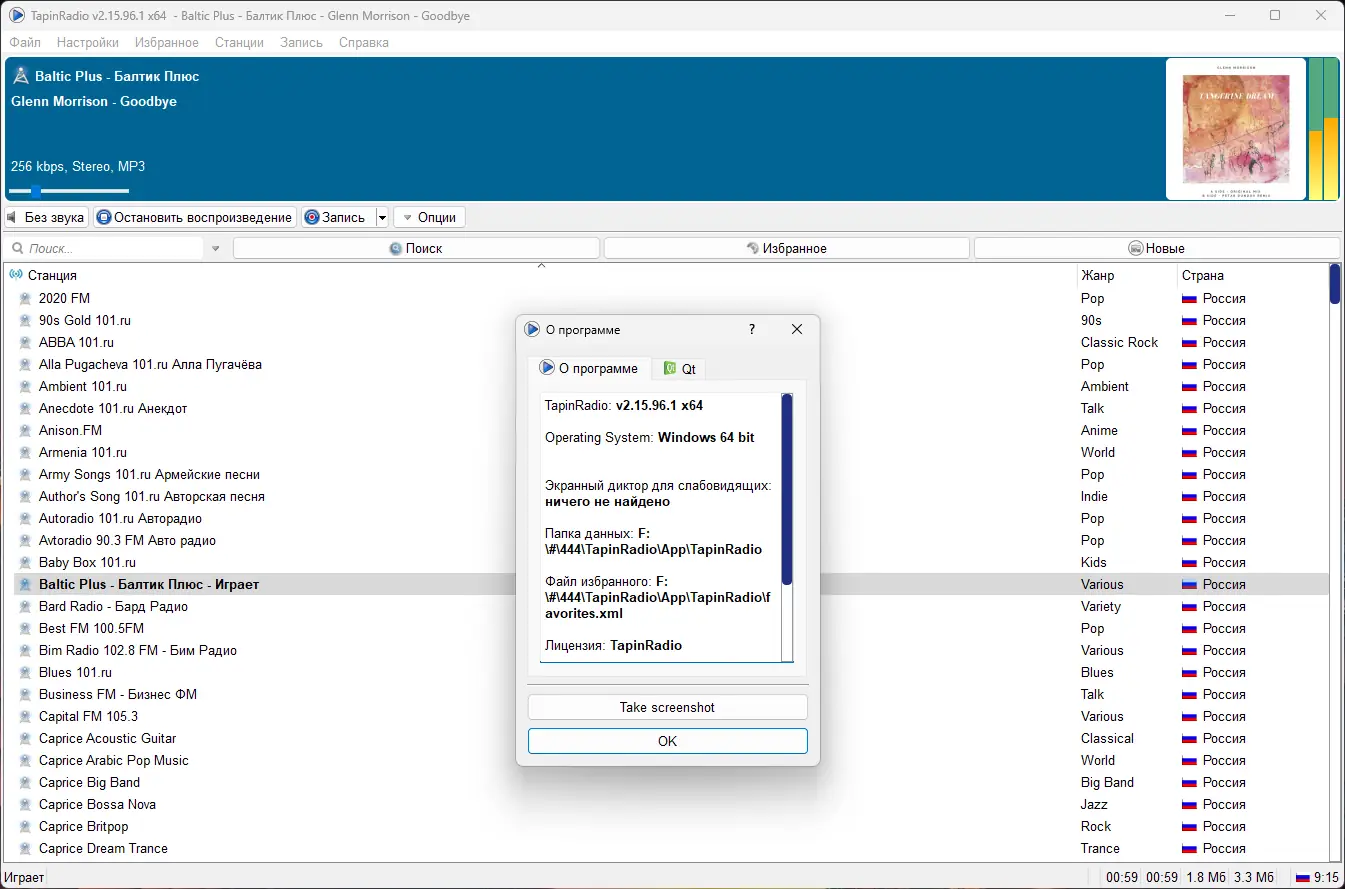1345x889 pixels.
Task: Click the Take screenshot button
Action: click(x=667, y=707)
